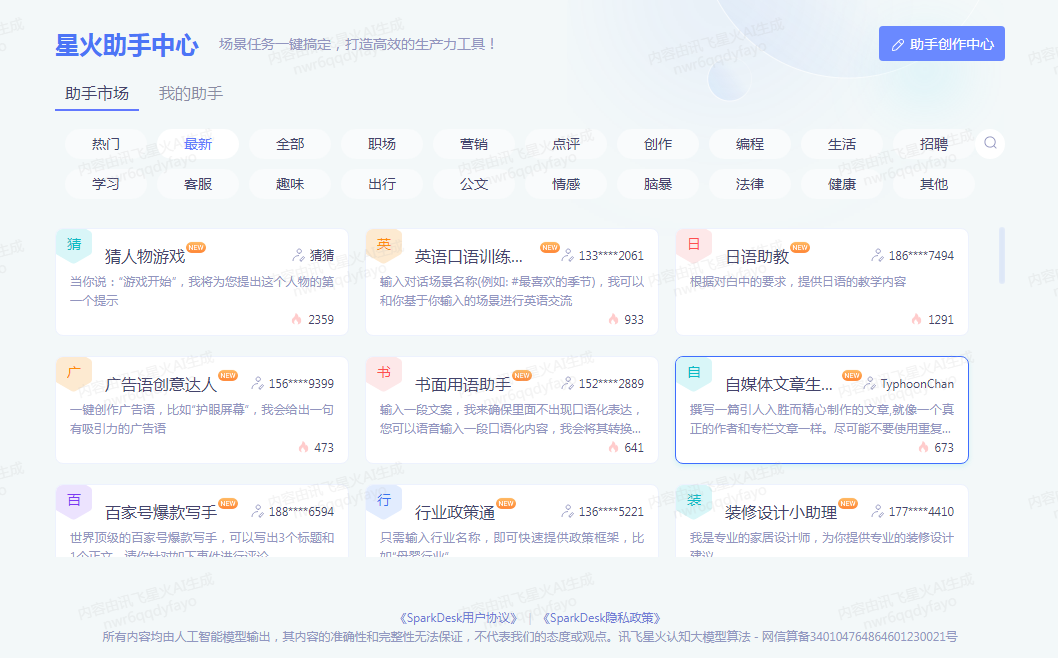Switch to the 助手市场 tab
1058x658 pixels.
click(97, 93)
